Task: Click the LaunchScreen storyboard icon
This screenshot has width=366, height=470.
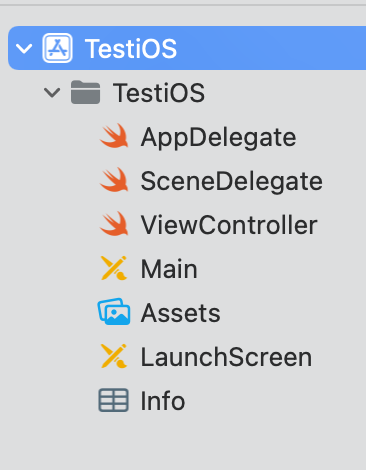Action: [x=114, y=356]
